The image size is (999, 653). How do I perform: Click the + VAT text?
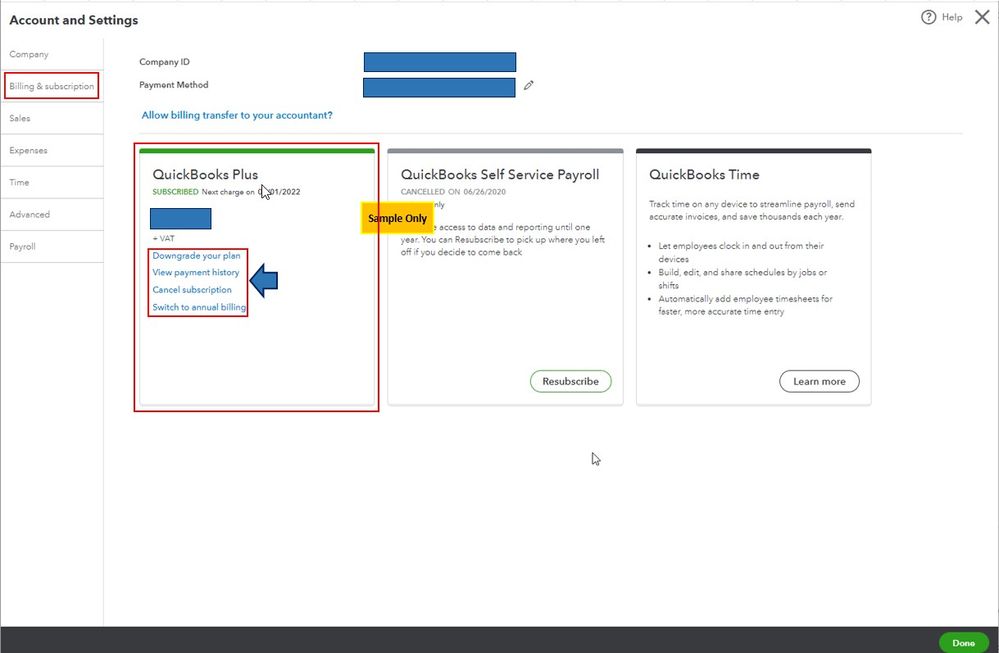click(x=163, y=238)
